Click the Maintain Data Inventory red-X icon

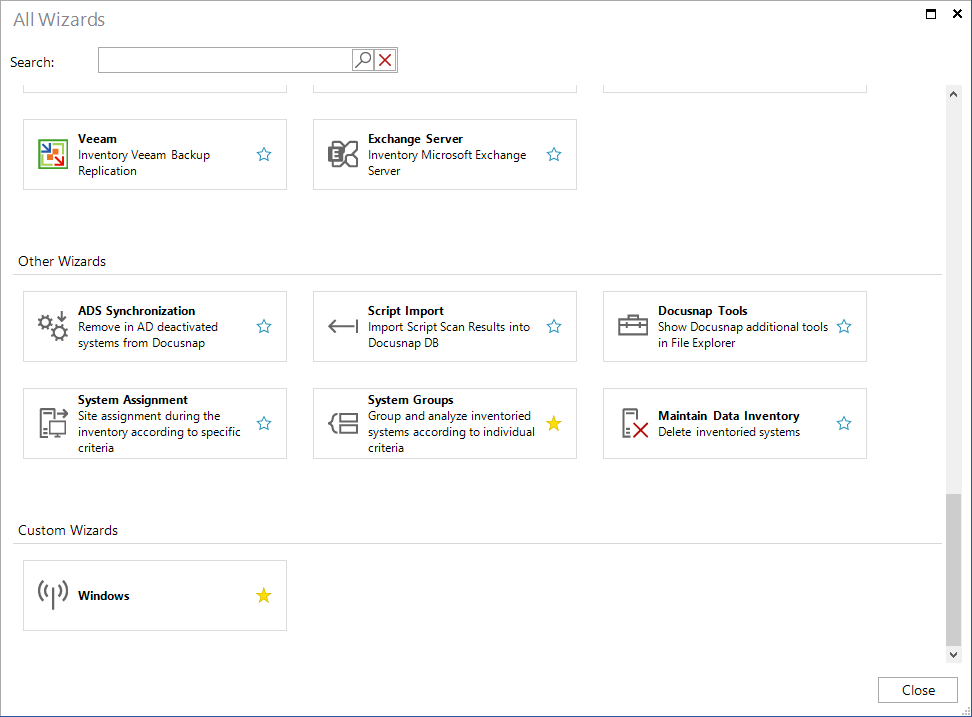tap(631, 423)
